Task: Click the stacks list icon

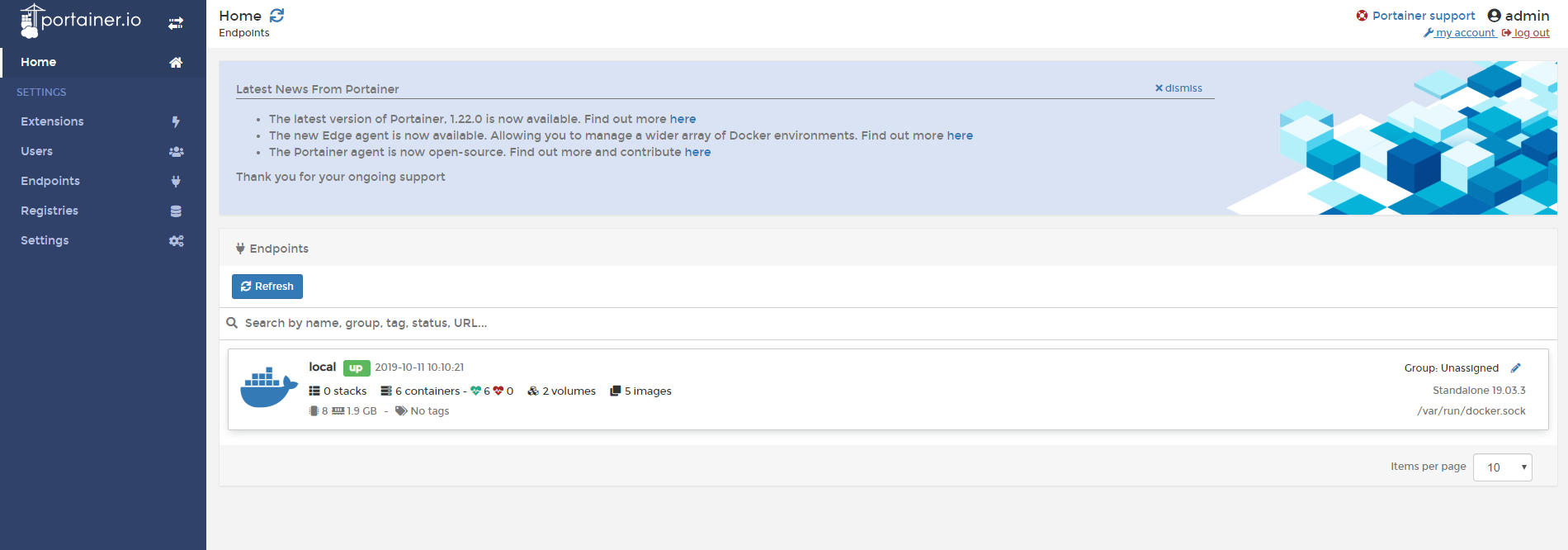Action: [314, 391]
